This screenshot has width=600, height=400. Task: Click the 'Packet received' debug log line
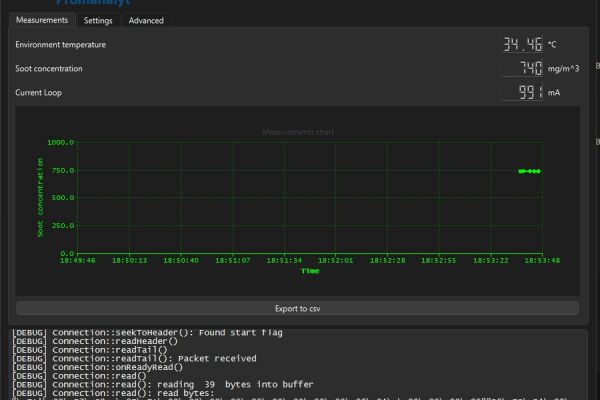tap(134, 359)
